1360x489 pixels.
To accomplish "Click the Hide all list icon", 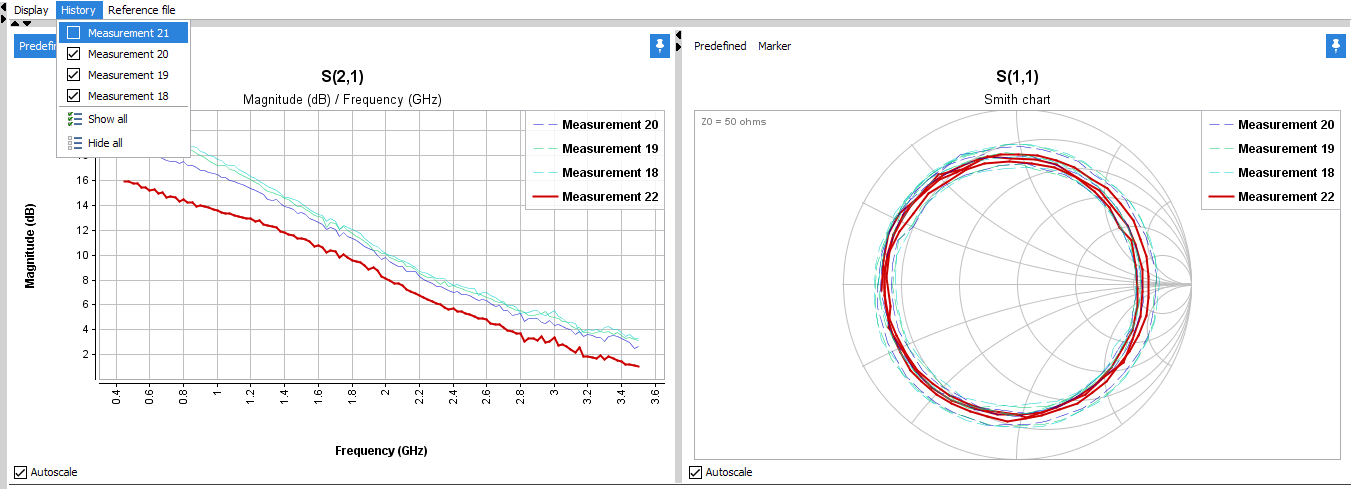I will click(x=74, y=143).
